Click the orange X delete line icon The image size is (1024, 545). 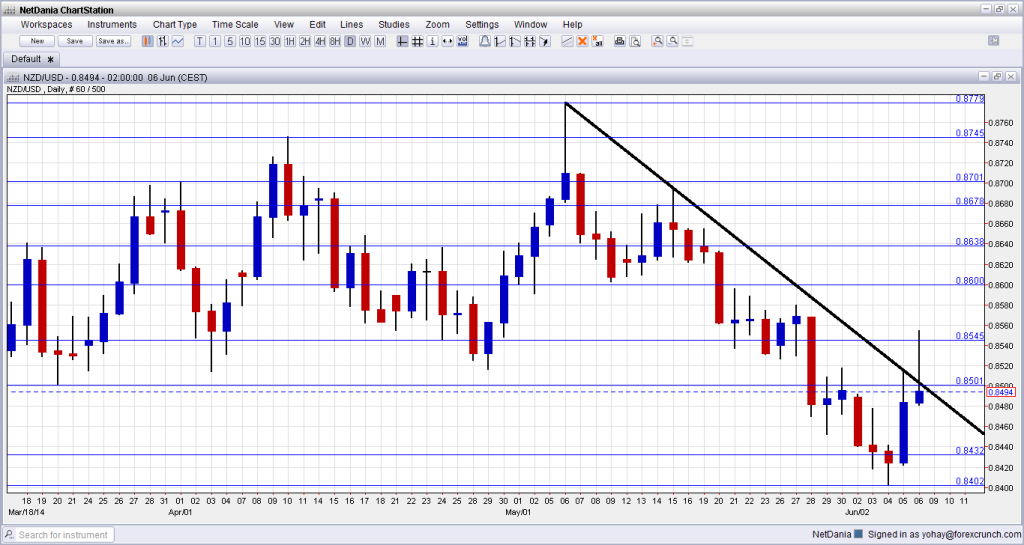pyautogui.click(x=582, y=41)
